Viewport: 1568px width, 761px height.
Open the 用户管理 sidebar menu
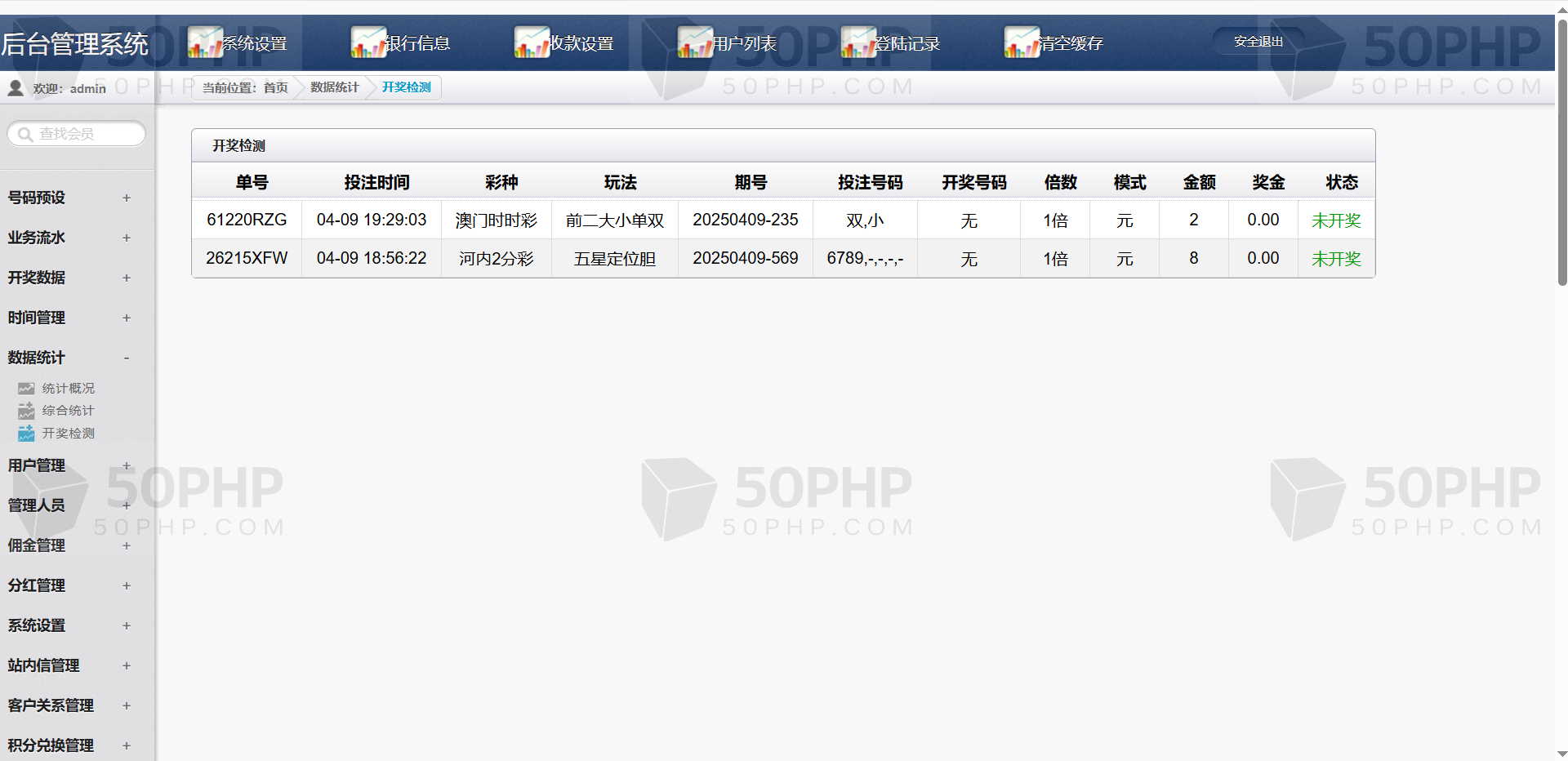point(37,465)
